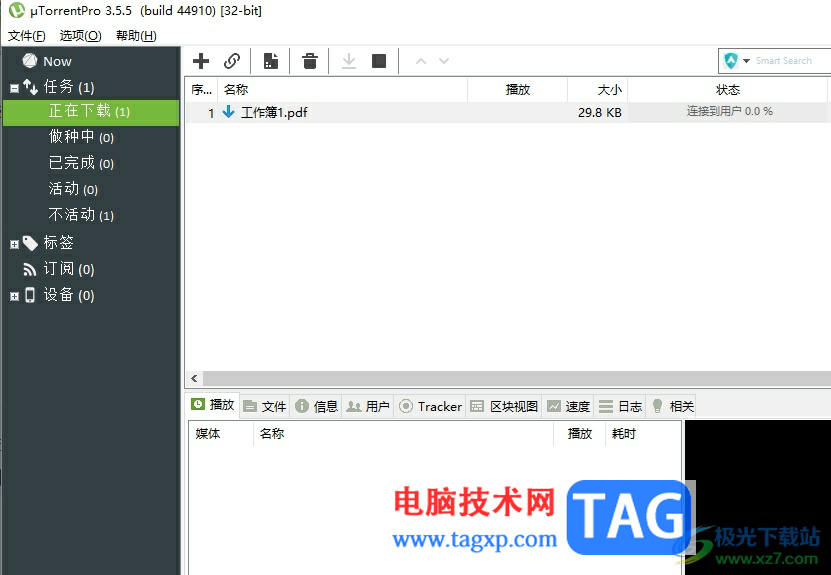This screenshot has height=575, width=831.
Task: Click blue download arrow of 工作簿1.pdf
Action: (x=228, y=112)
